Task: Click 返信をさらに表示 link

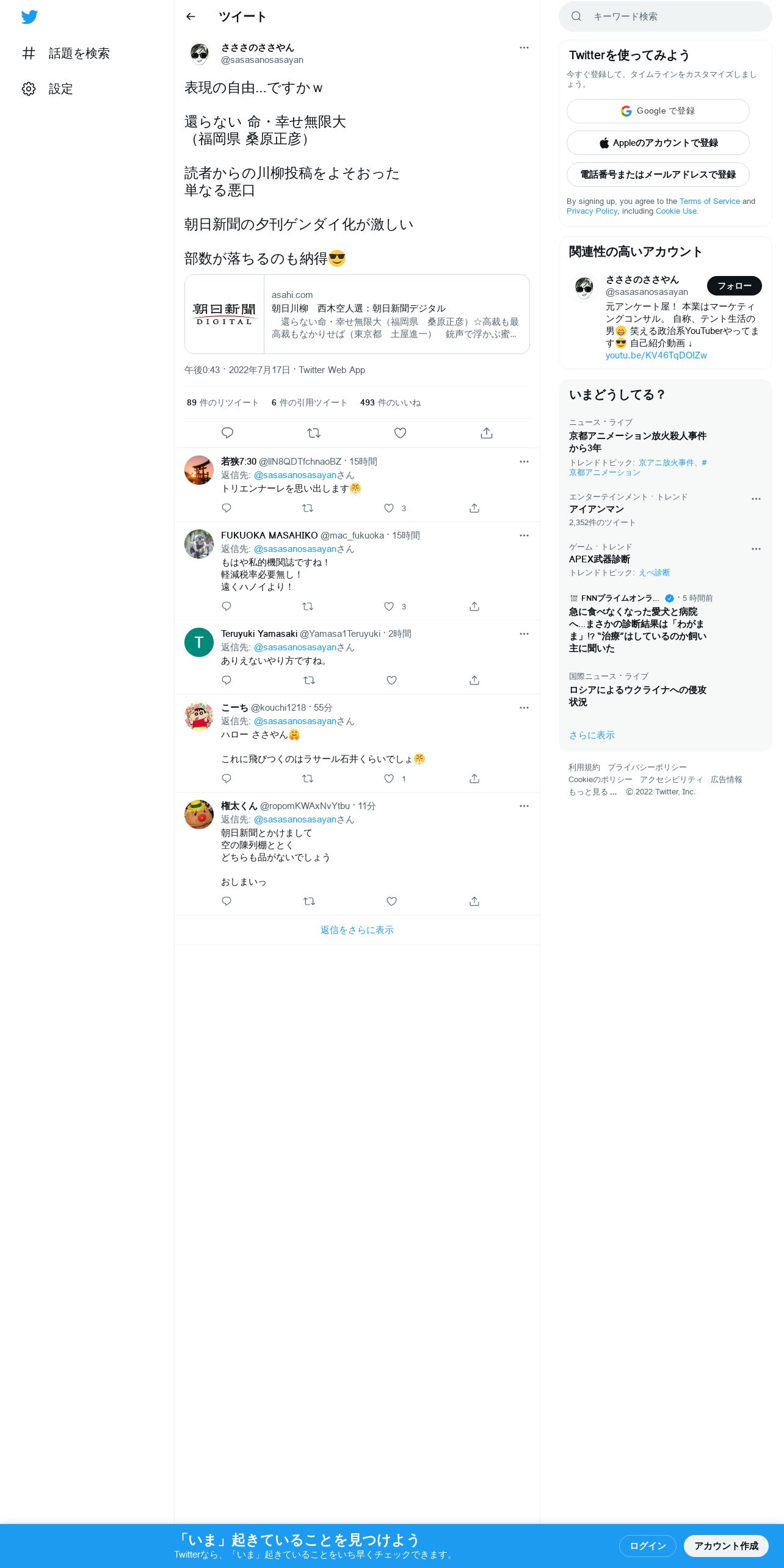Action: (x=357, y=930)
